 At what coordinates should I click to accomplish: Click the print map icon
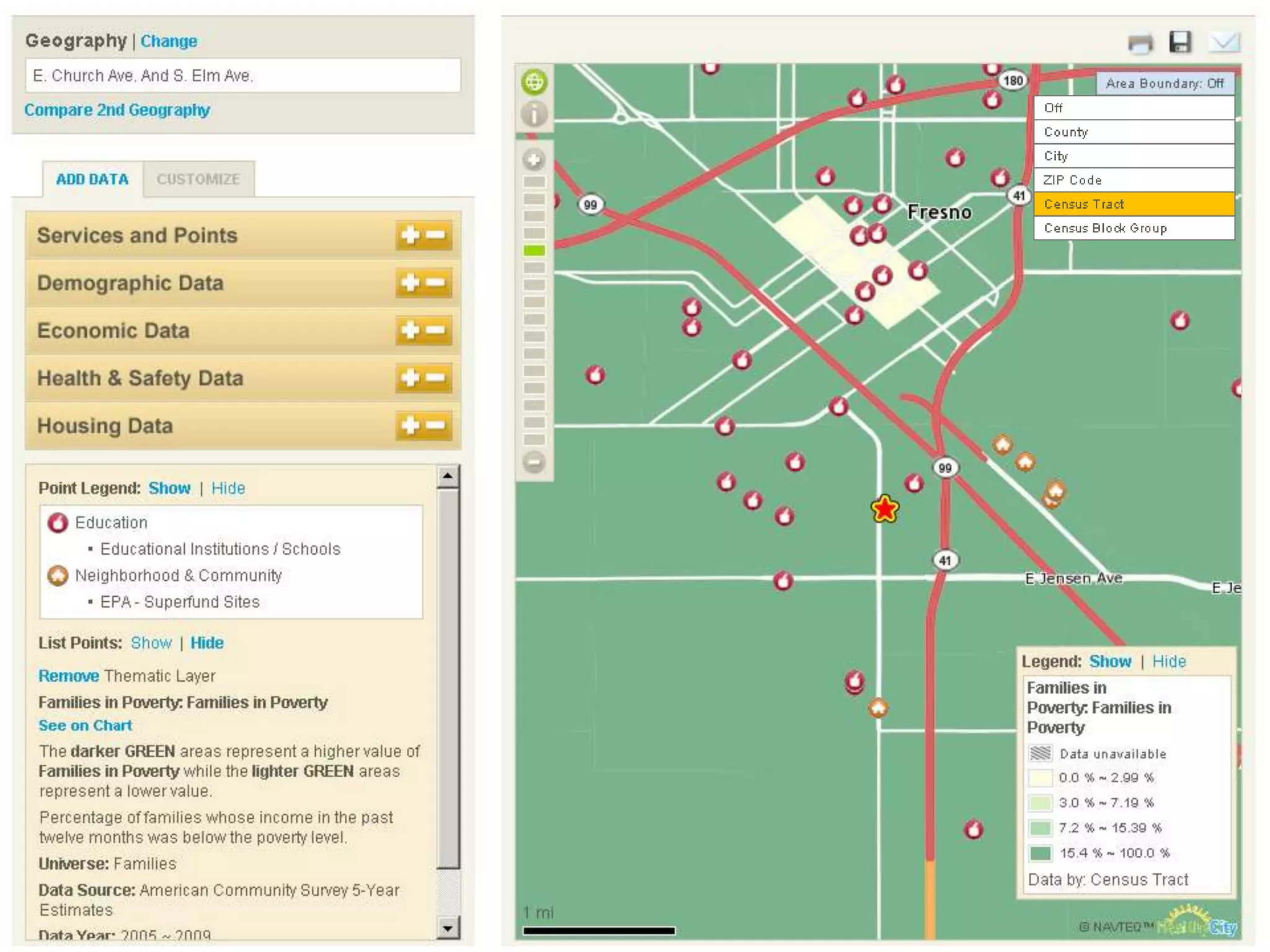(x=1140, y=43)
